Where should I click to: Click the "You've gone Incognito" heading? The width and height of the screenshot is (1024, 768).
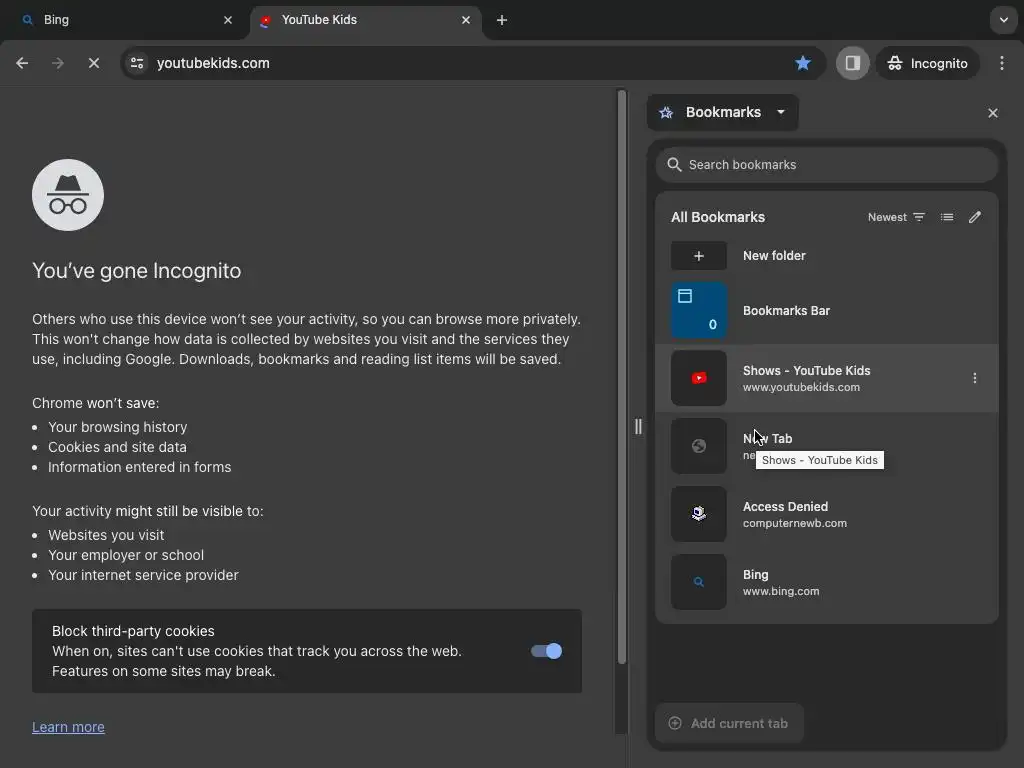(136, 271)
